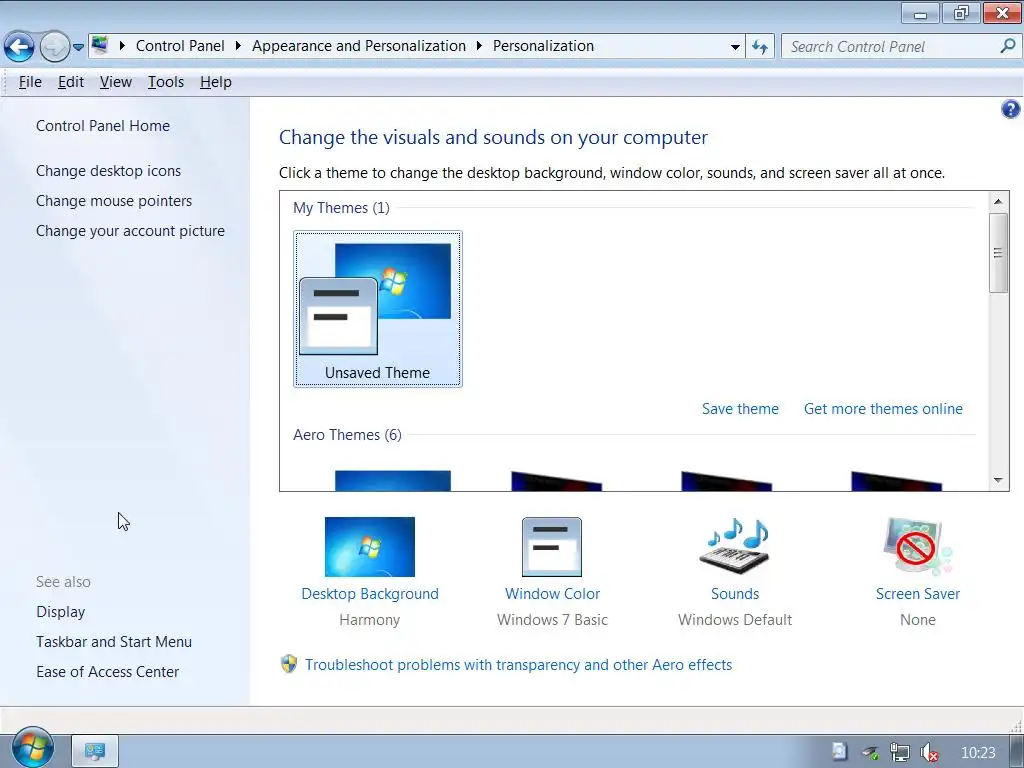Minimize the Personalization window
This screenshot has width=1024, height=768.
[x=920, y=13]
